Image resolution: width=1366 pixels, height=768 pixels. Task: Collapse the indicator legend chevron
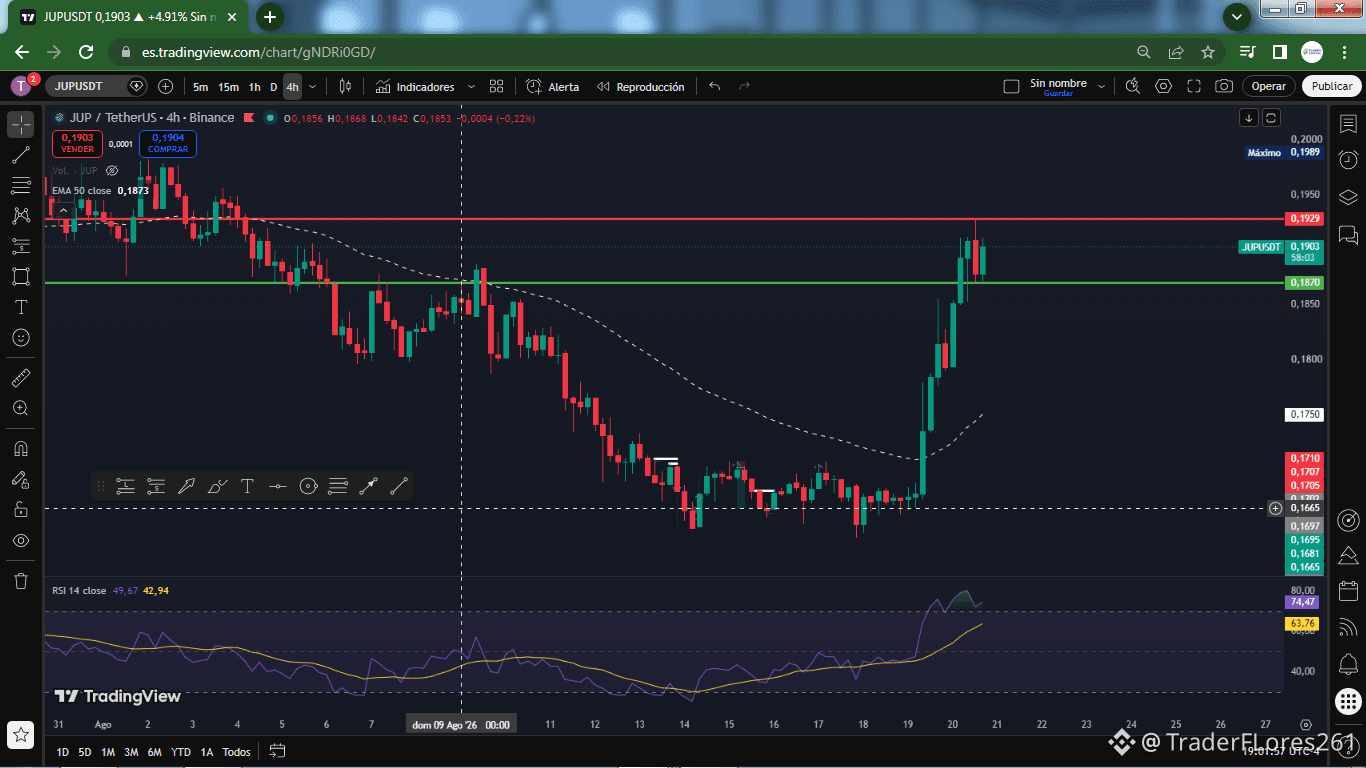coord(63,210)
